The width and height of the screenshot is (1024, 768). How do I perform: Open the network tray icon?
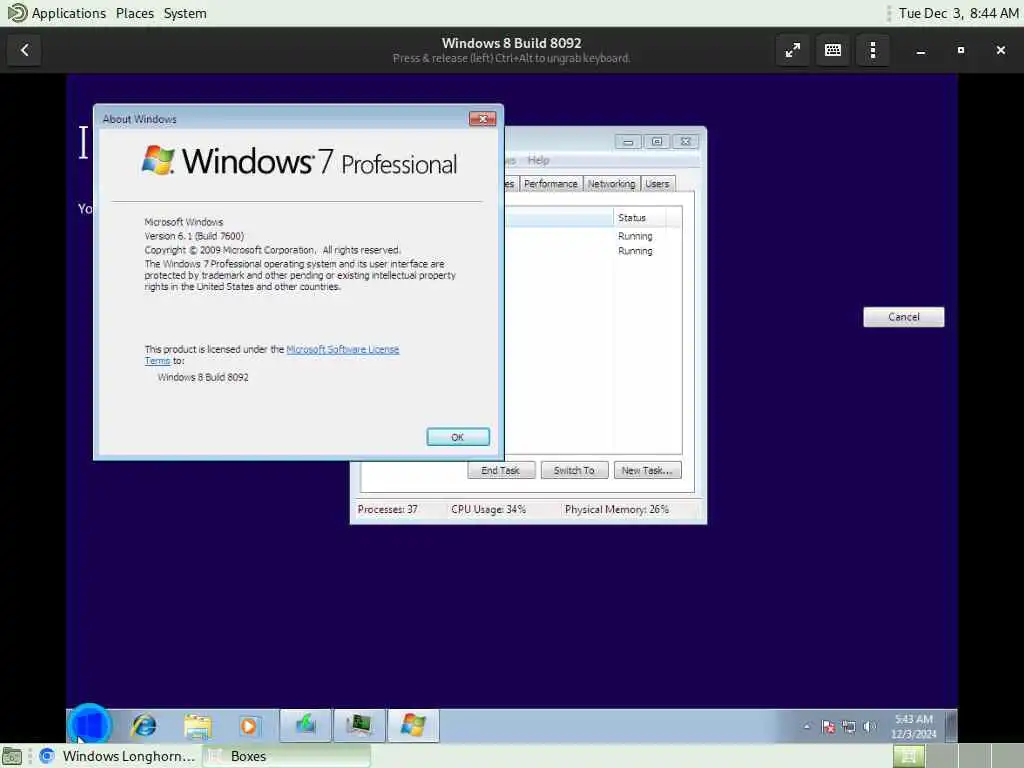pyautogui.click(x=849, y=727)
